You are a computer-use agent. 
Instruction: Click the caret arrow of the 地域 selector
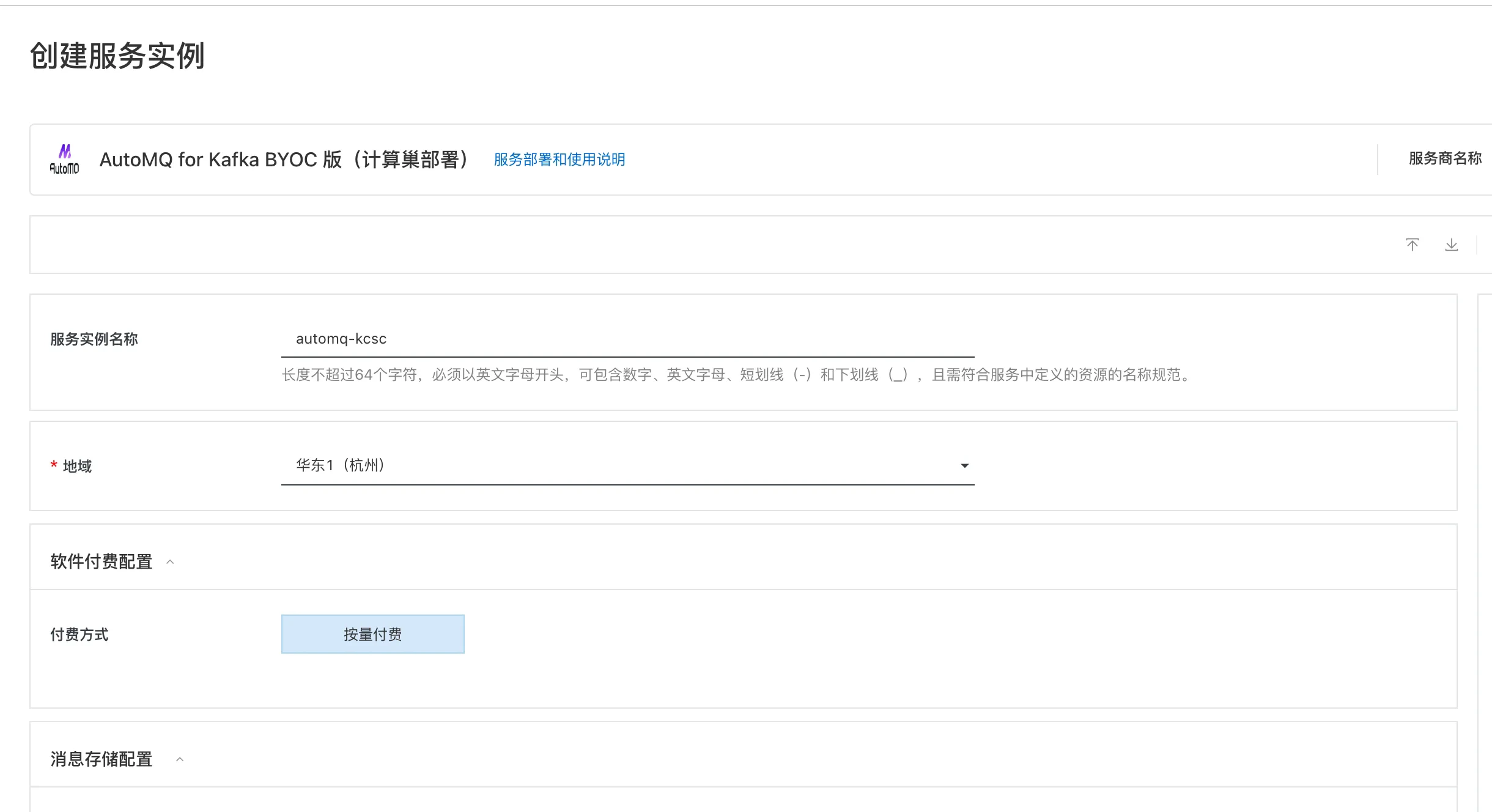[964, 466]
